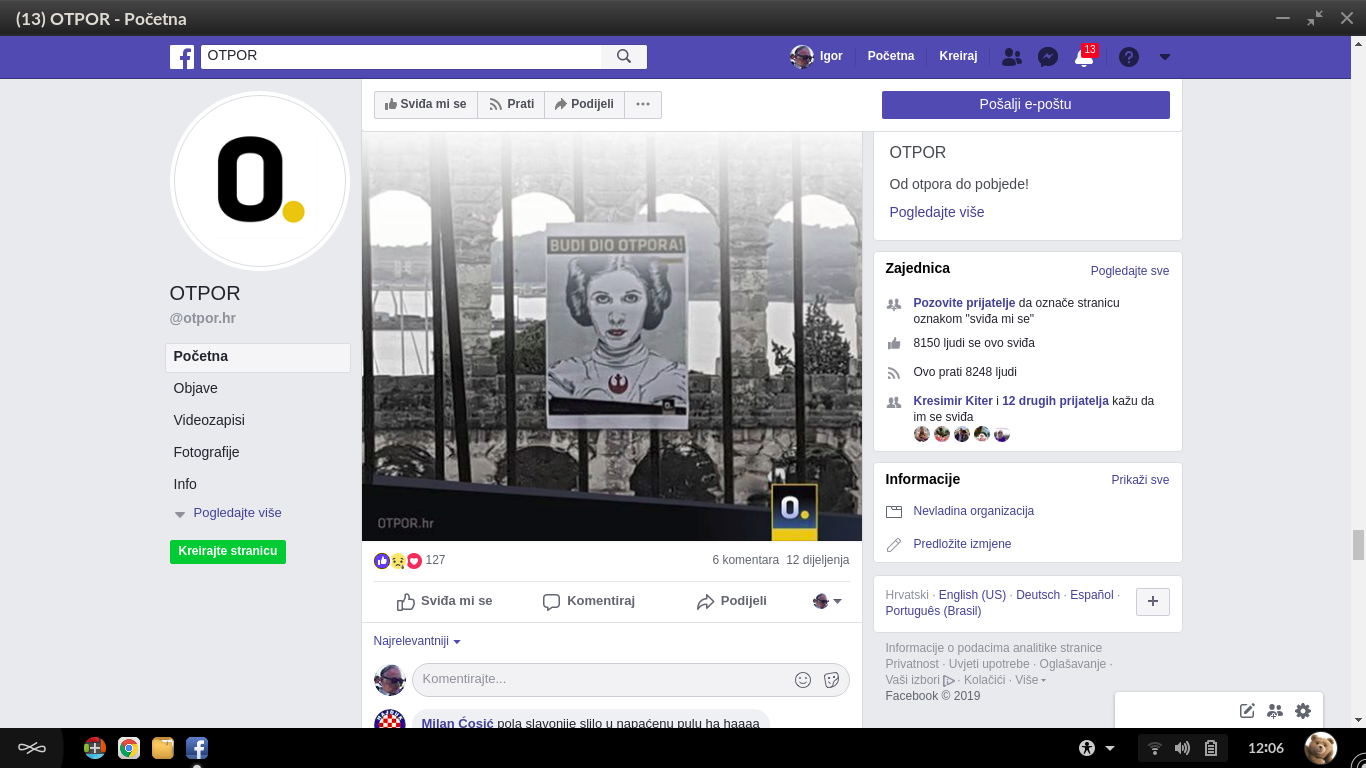Open the notifications bell showing 13 alerts

(1083, 57)
